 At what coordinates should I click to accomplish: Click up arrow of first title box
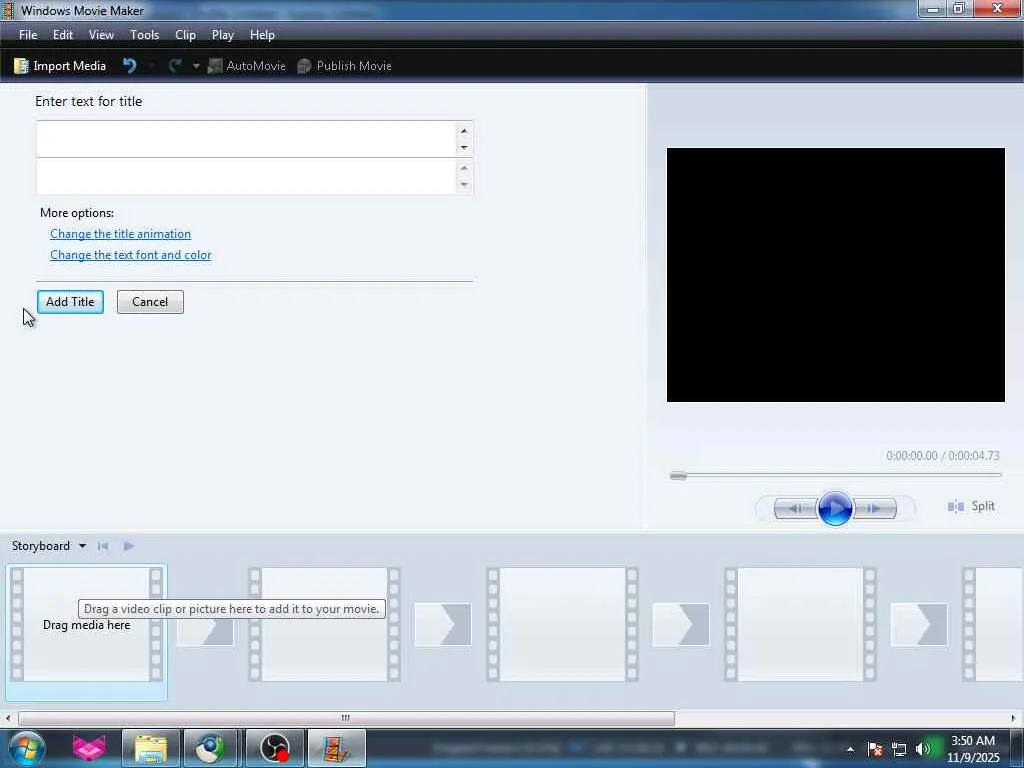tap(464, 131)
